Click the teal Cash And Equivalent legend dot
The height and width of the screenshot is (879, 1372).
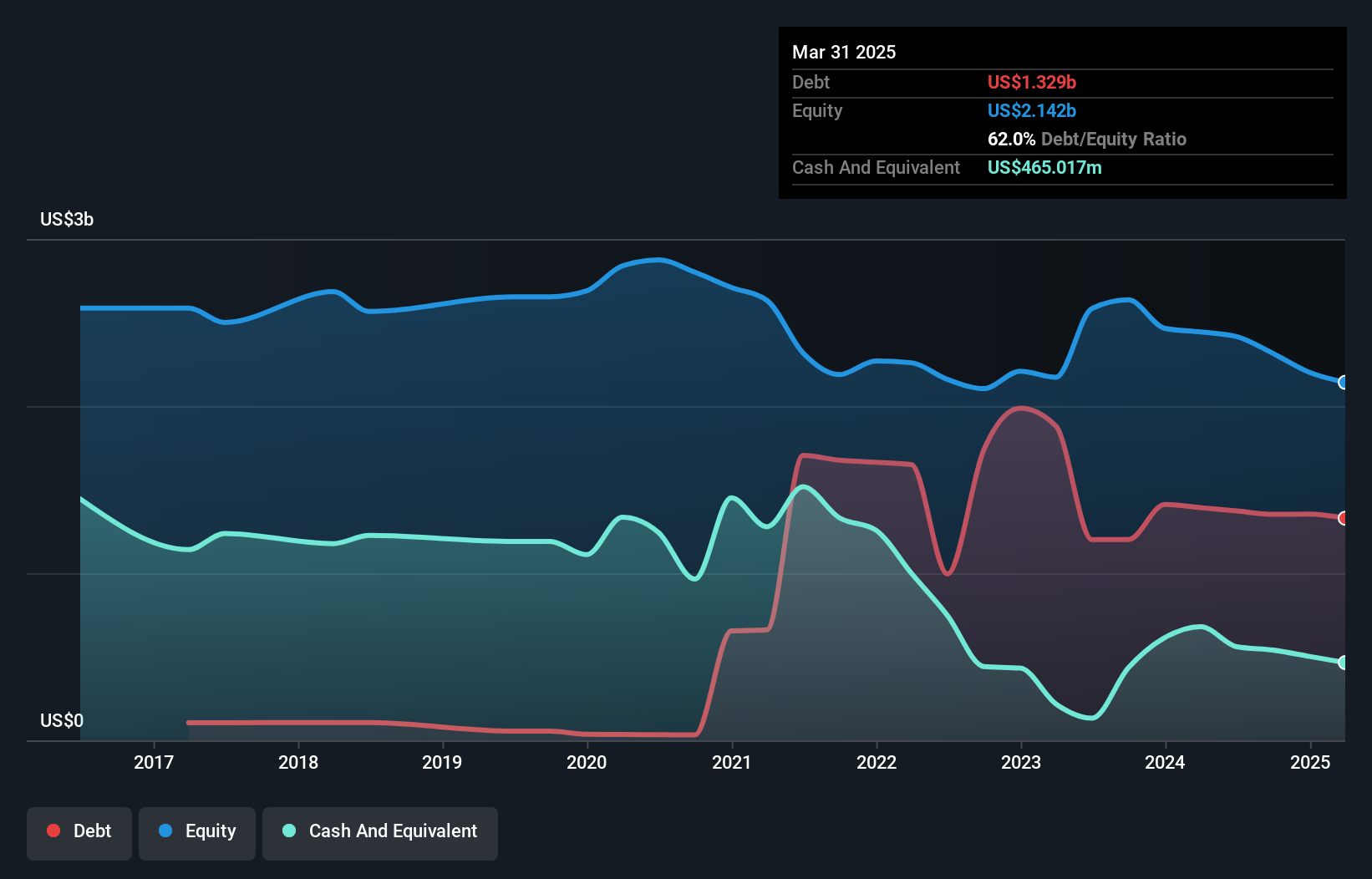pos(289,831)
